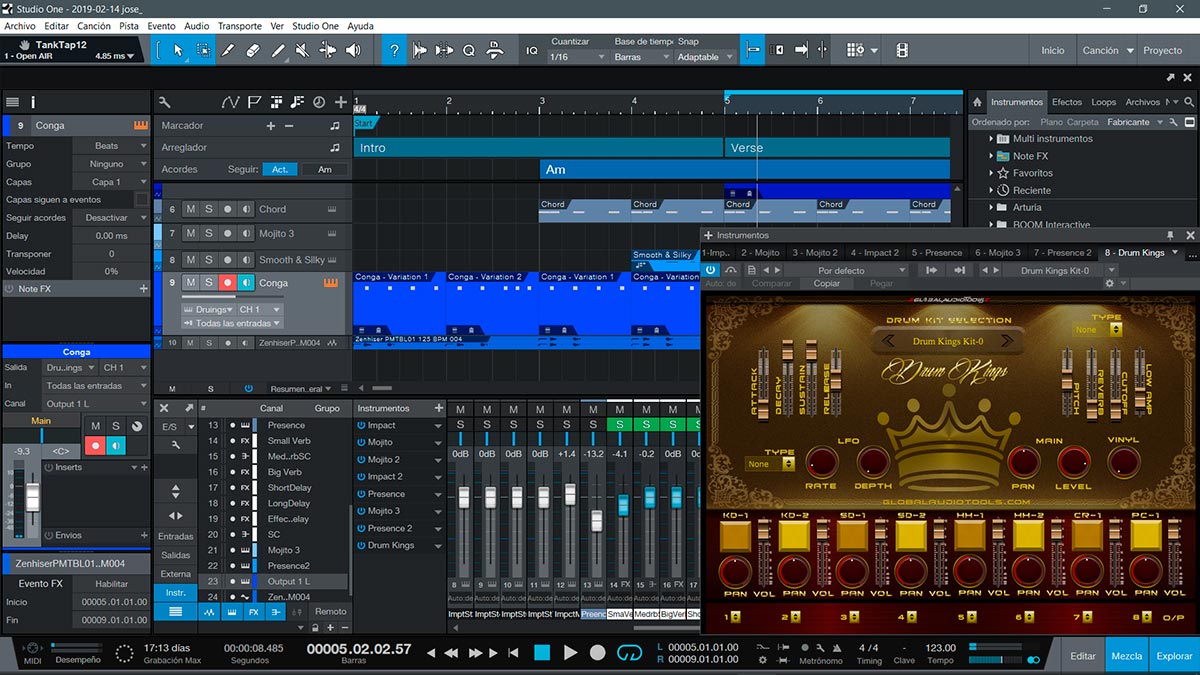This screenshot has width=1200, height=675.
Task: Click the Drum Kings LEVEL knob
Action: 1073,461
